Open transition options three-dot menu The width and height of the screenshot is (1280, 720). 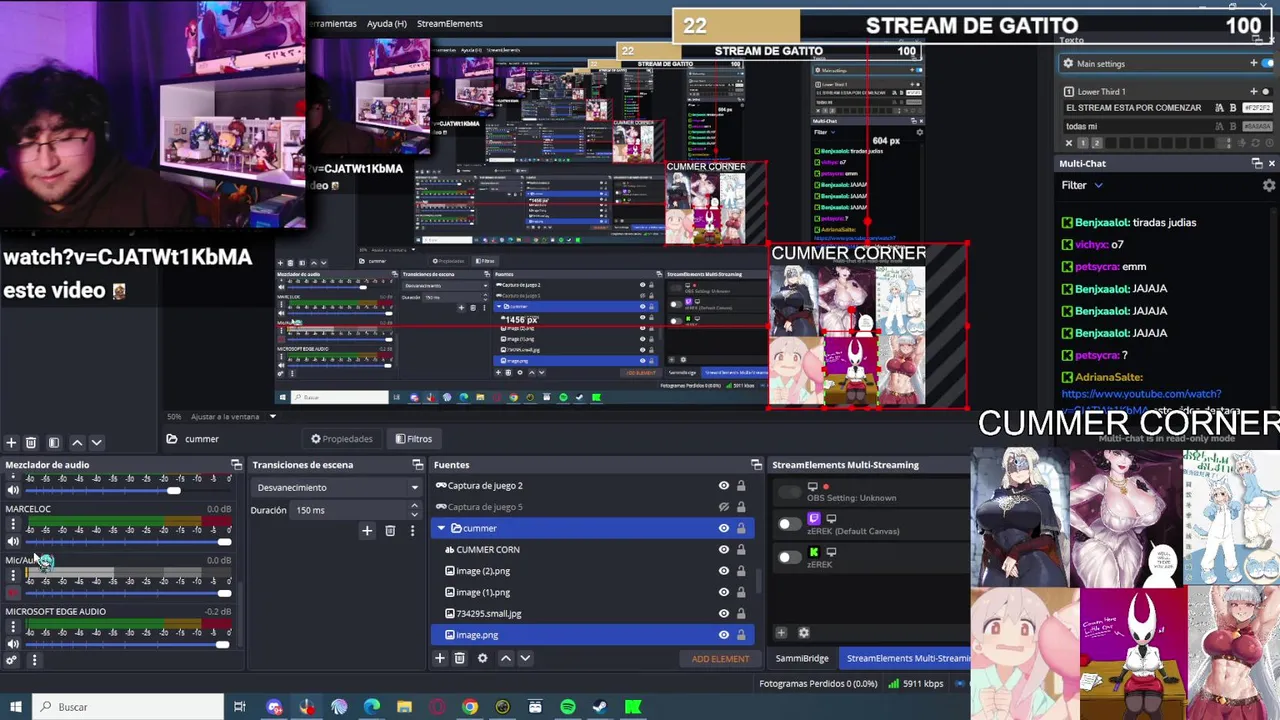click(412, 531)
